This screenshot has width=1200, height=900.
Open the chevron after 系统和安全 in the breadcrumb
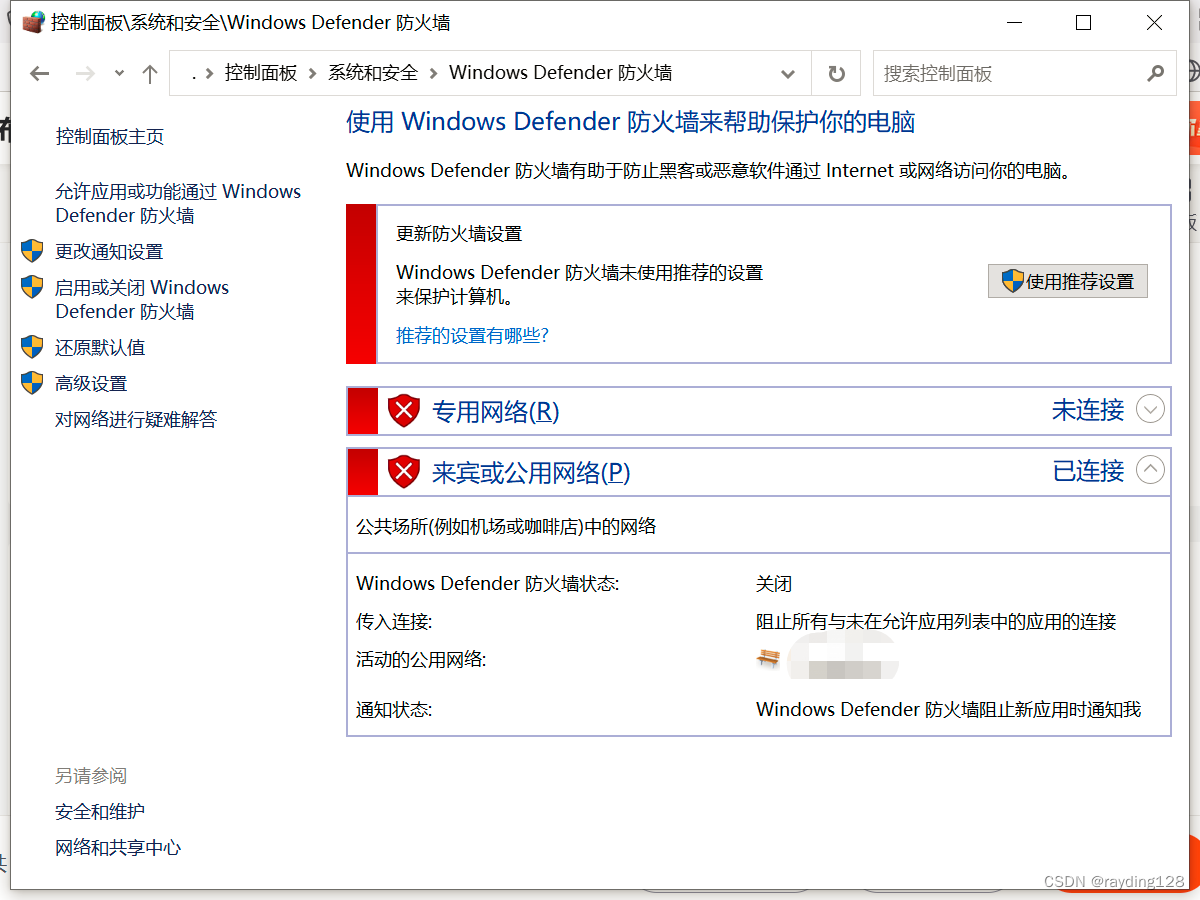pos(433,73)
